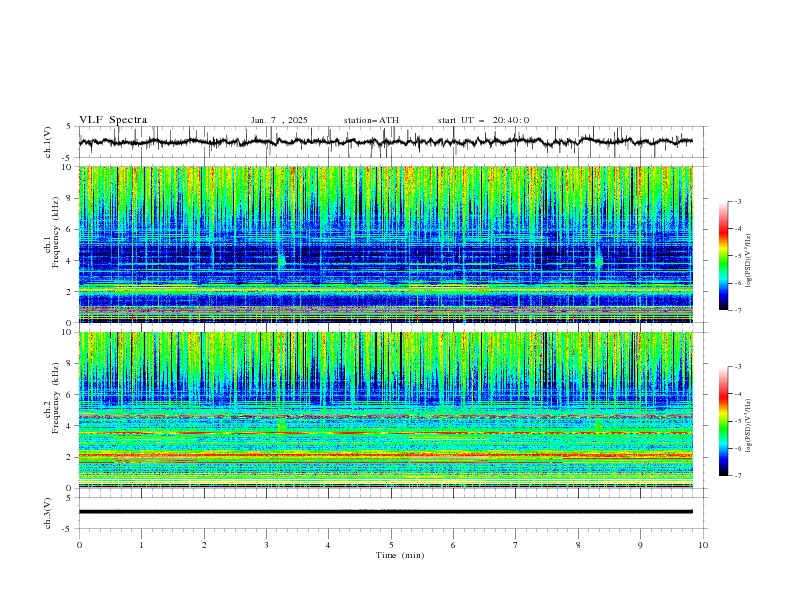Click the "VLF Spectra" title text
792x612 pixels.
click(113, 120)
